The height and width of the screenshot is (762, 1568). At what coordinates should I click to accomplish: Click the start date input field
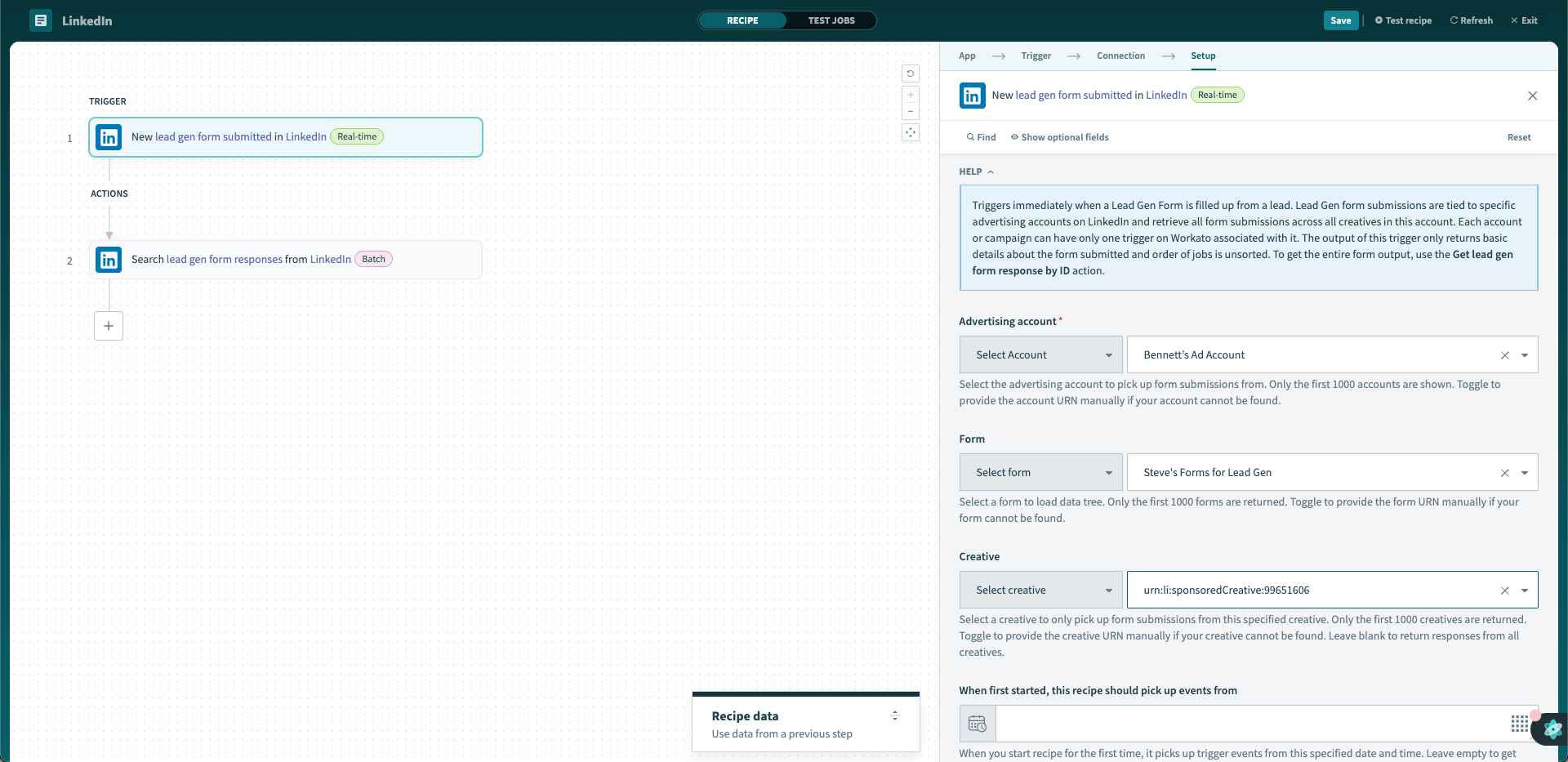point(1249,724)
